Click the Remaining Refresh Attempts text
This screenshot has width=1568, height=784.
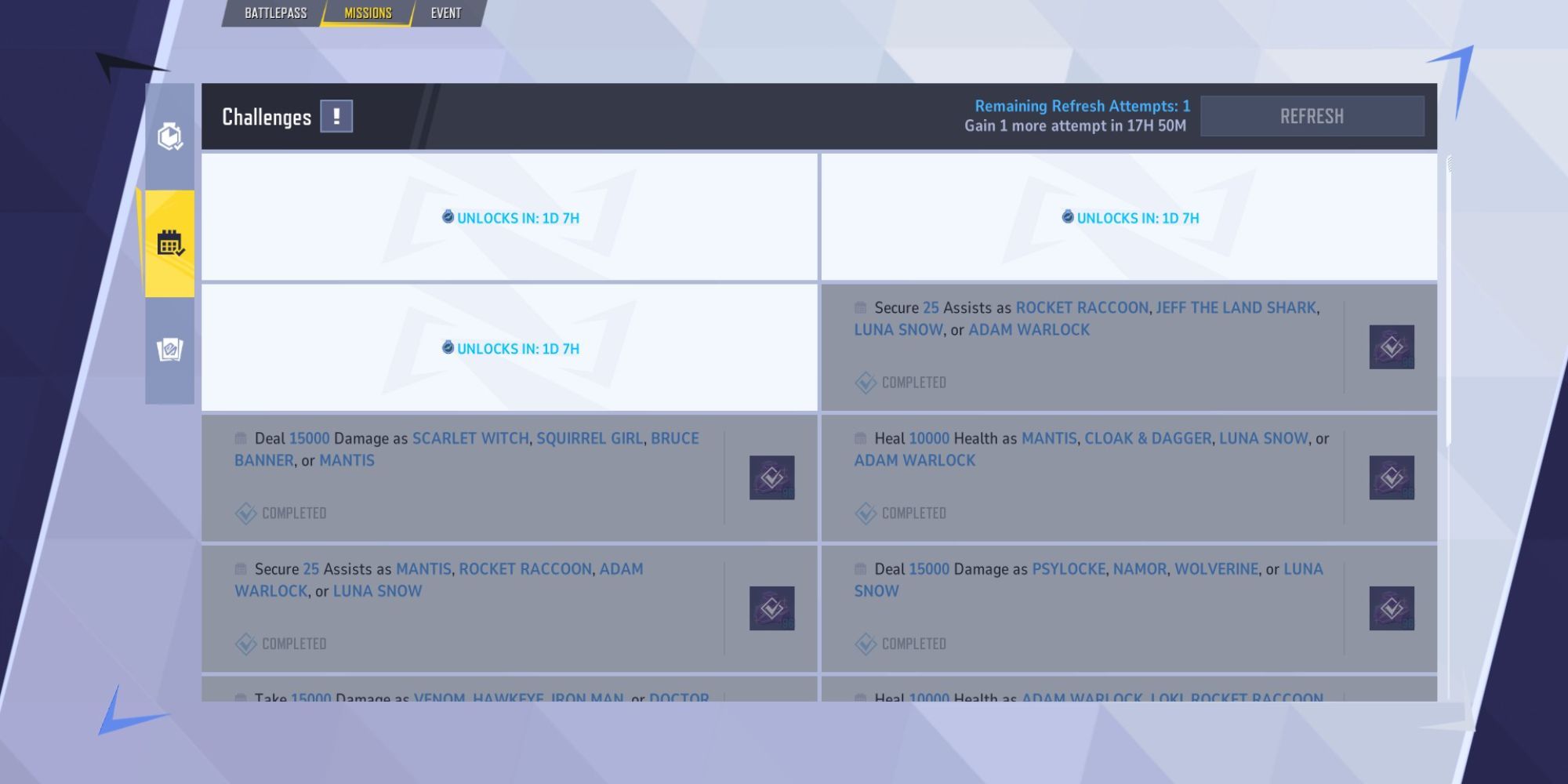[1082, 106]
